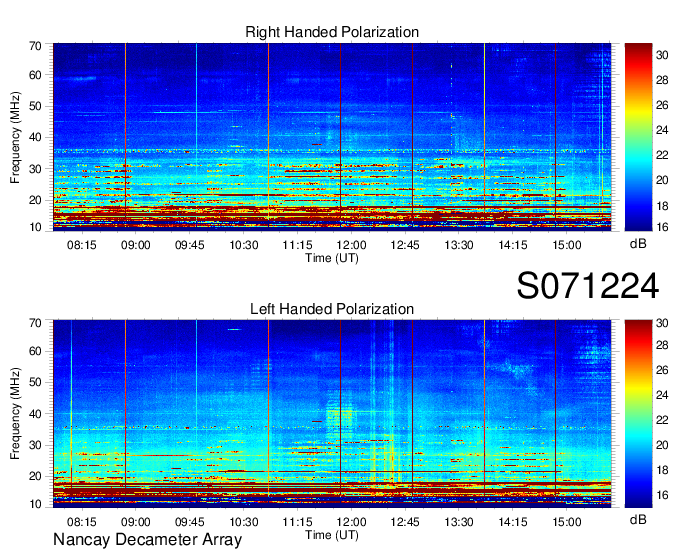Screen dimensions: 680x552
Task: Click the 08:15 tick under Left Handed plot
Action: point(82,522)
